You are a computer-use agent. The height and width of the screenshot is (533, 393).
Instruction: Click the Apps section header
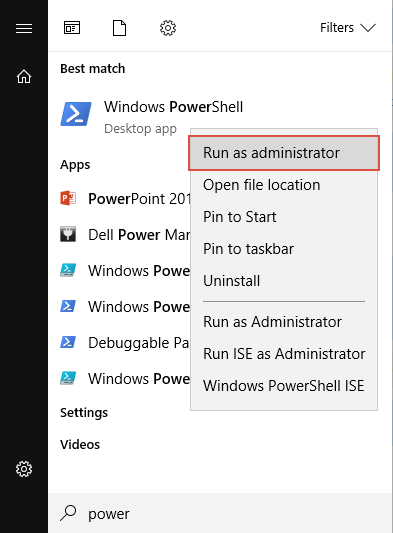click(x=75, y=165)
